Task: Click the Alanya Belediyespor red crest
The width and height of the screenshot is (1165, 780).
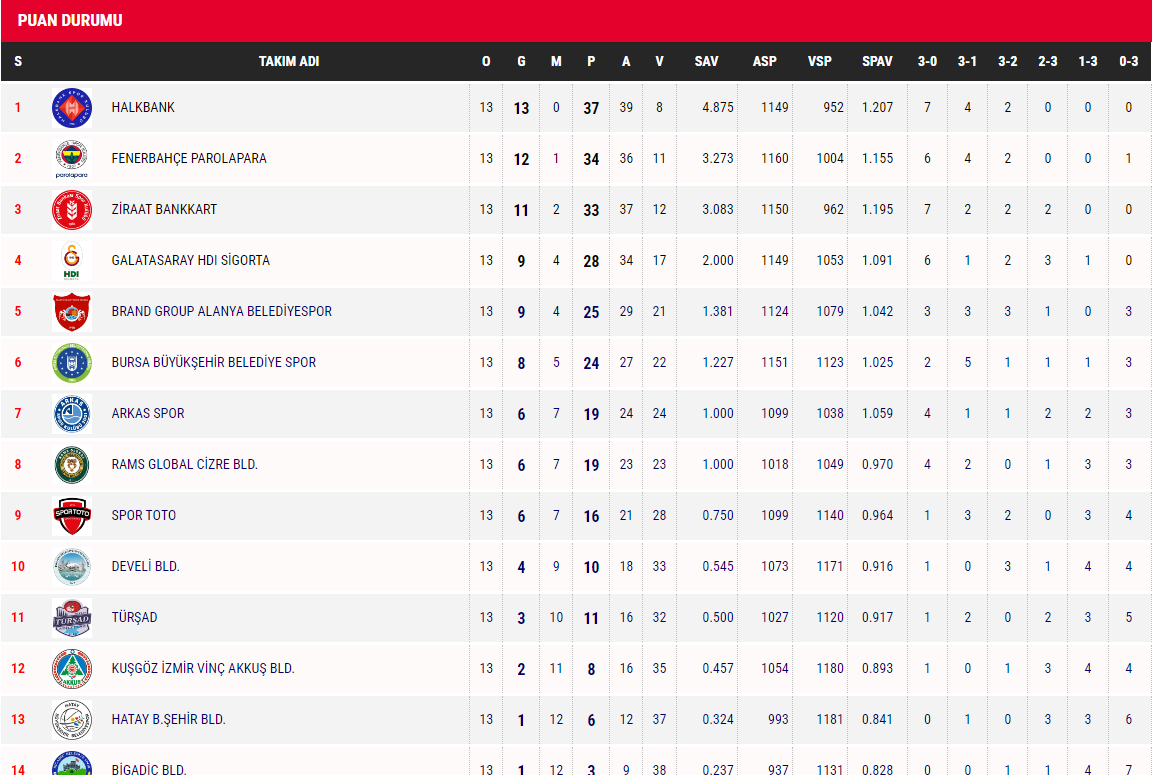Action: (72, 311)
